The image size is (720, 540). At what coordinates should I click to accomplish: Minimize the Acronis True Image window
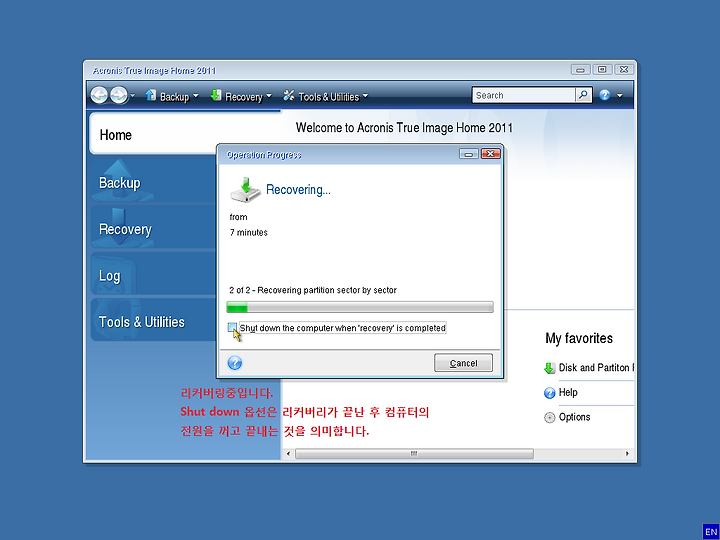580,69
